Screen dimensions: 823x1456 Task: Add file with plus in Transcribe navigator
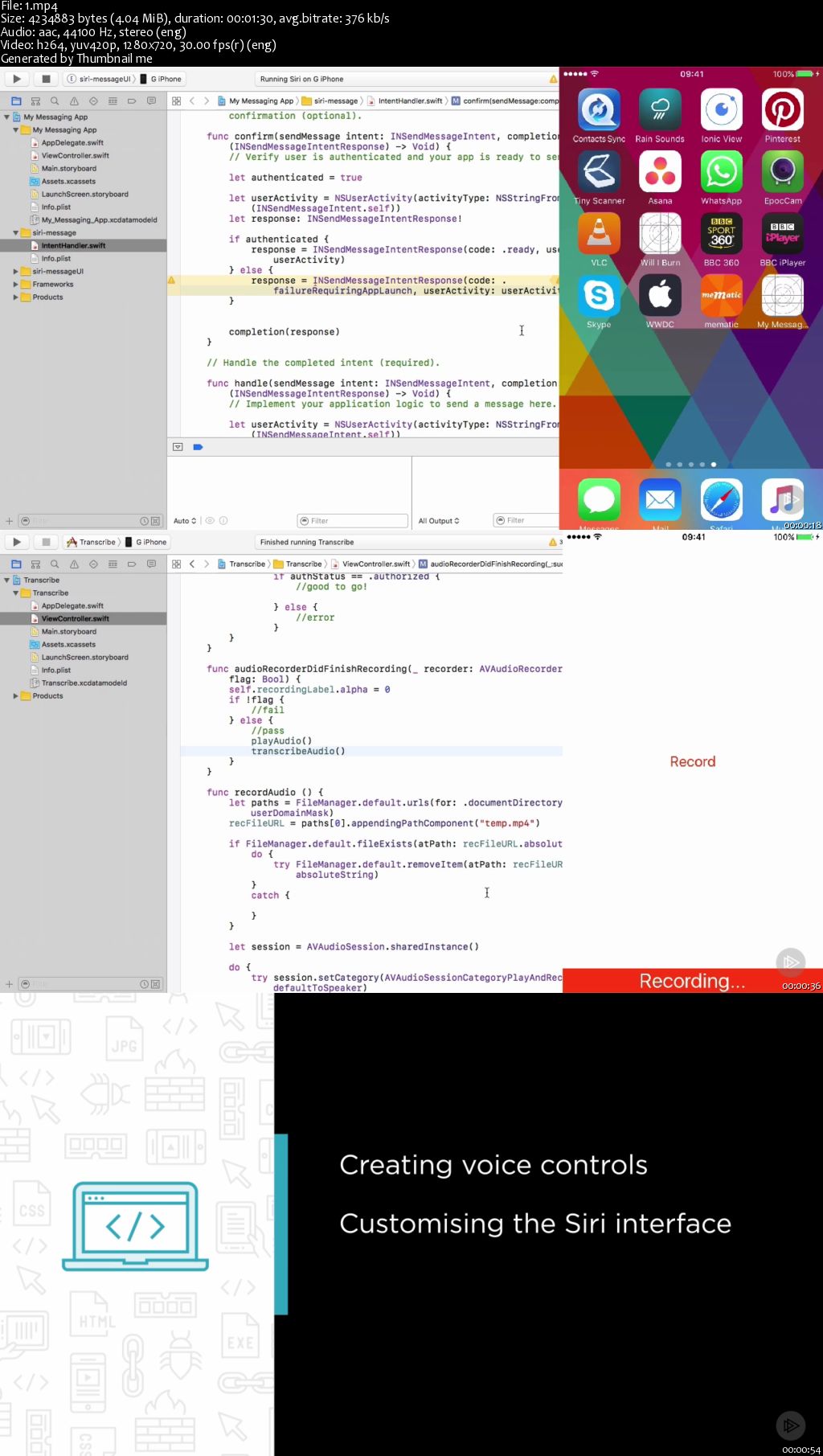coord(10,984)
